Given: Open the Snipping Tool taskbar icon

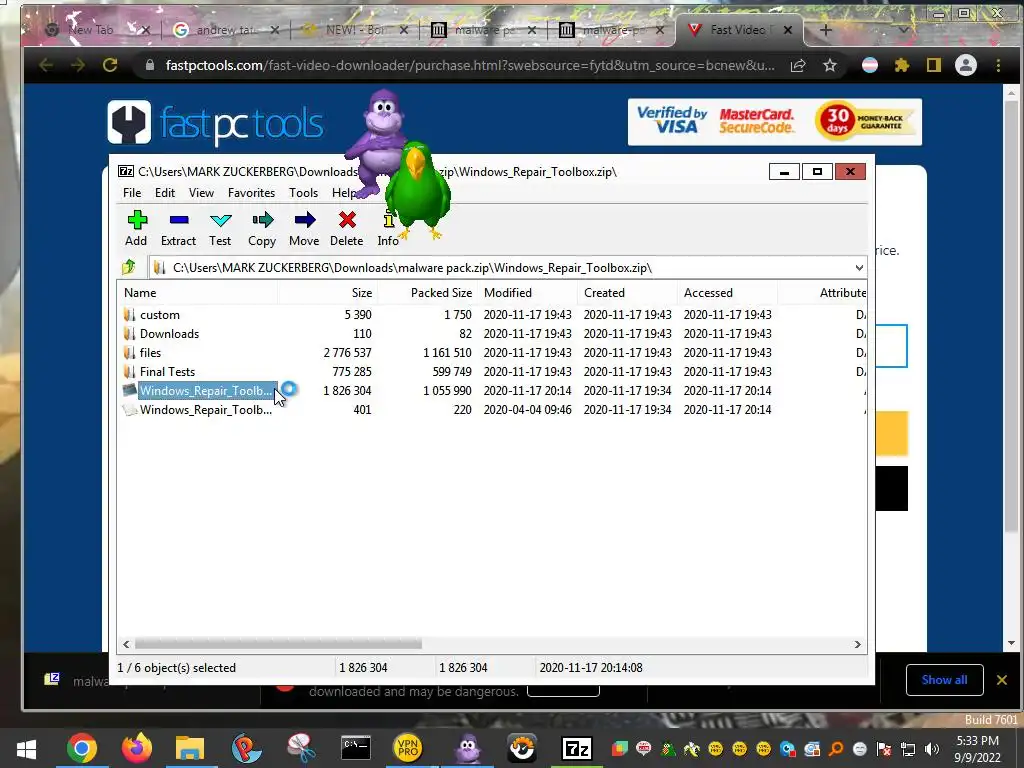Looking at the screenshot, I should (301, 748).
